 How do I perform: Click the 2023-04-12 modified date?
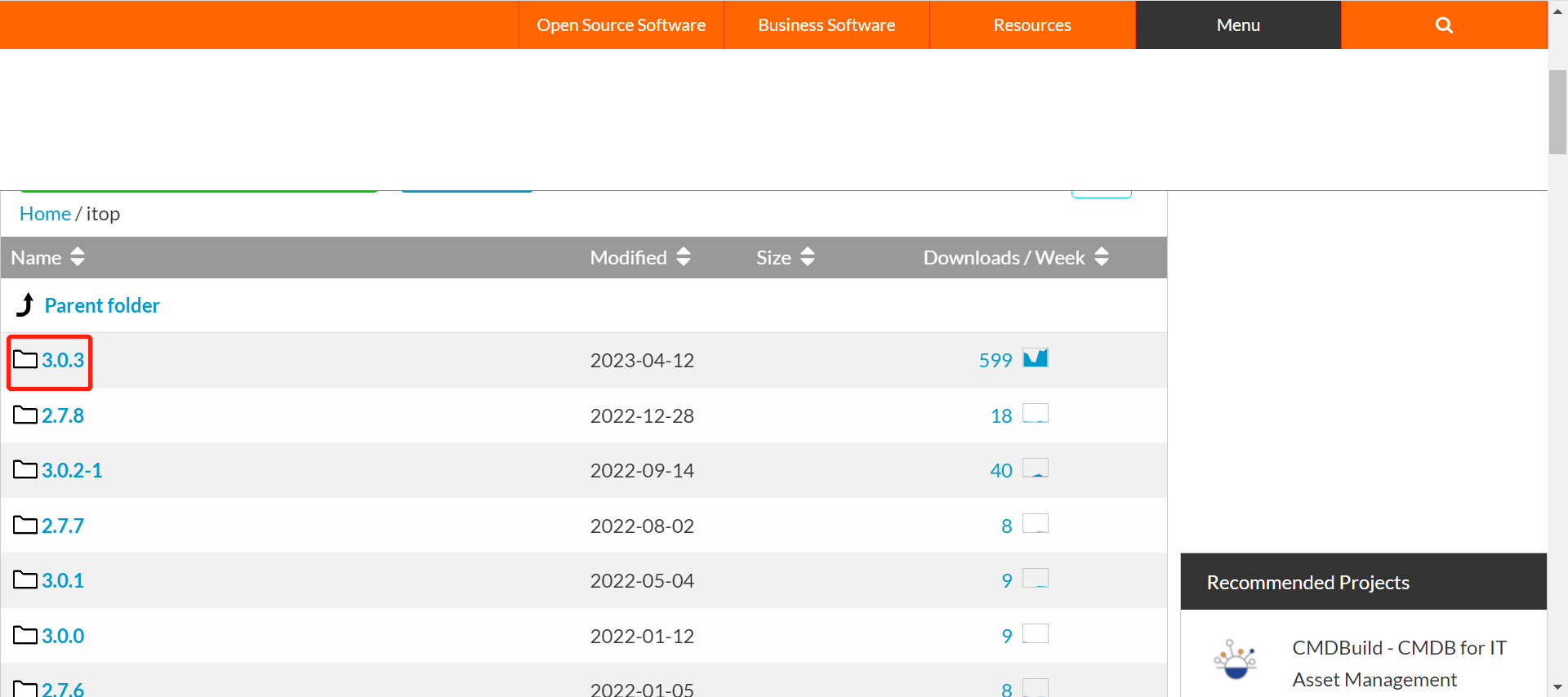click(642, 360)
